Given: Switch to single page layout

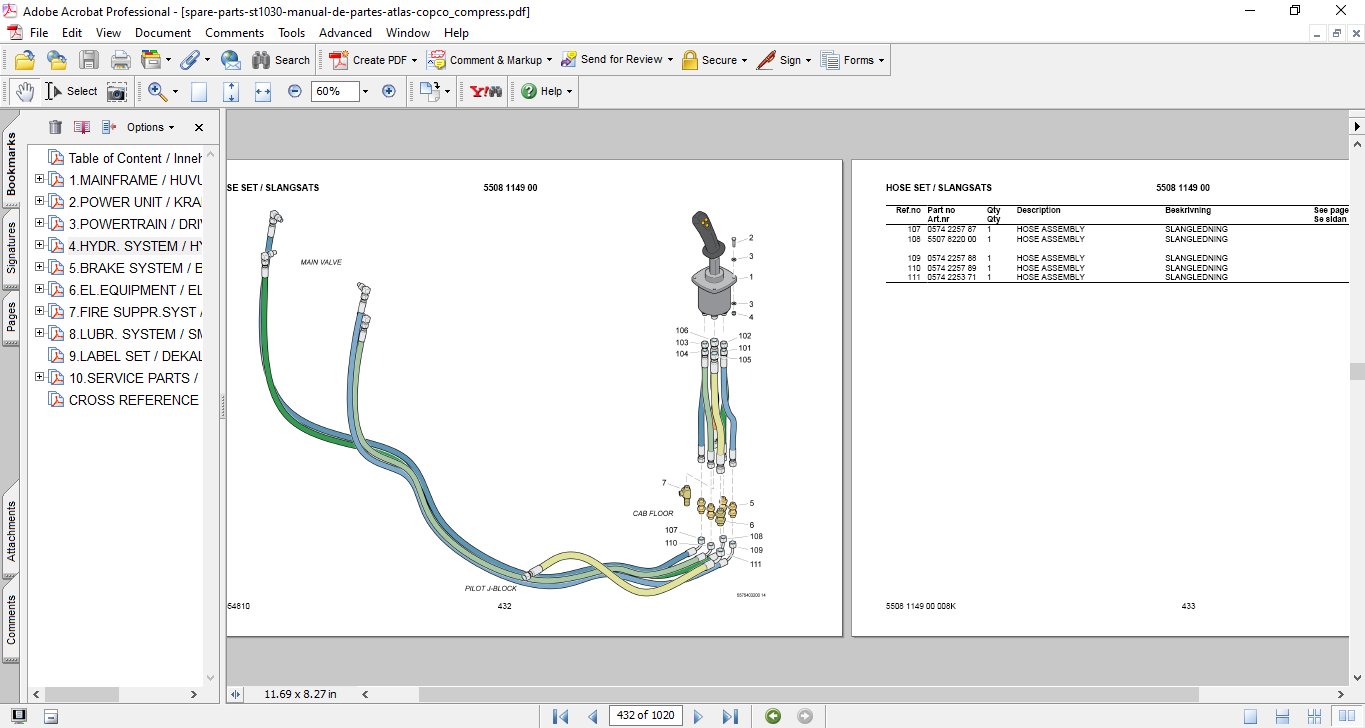Looking at the screenshot, I should point(1250,716).
